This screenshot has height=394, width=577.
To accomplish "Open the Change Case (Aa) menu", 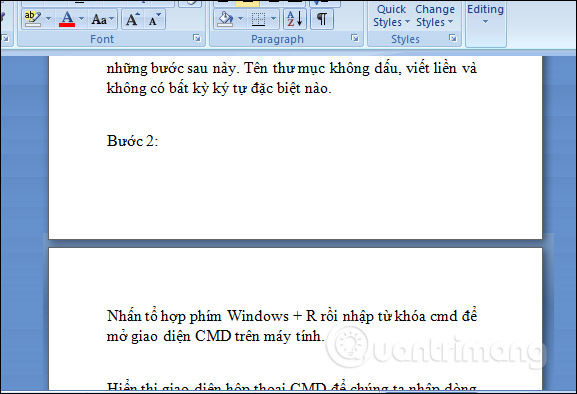I will (103, 19).
